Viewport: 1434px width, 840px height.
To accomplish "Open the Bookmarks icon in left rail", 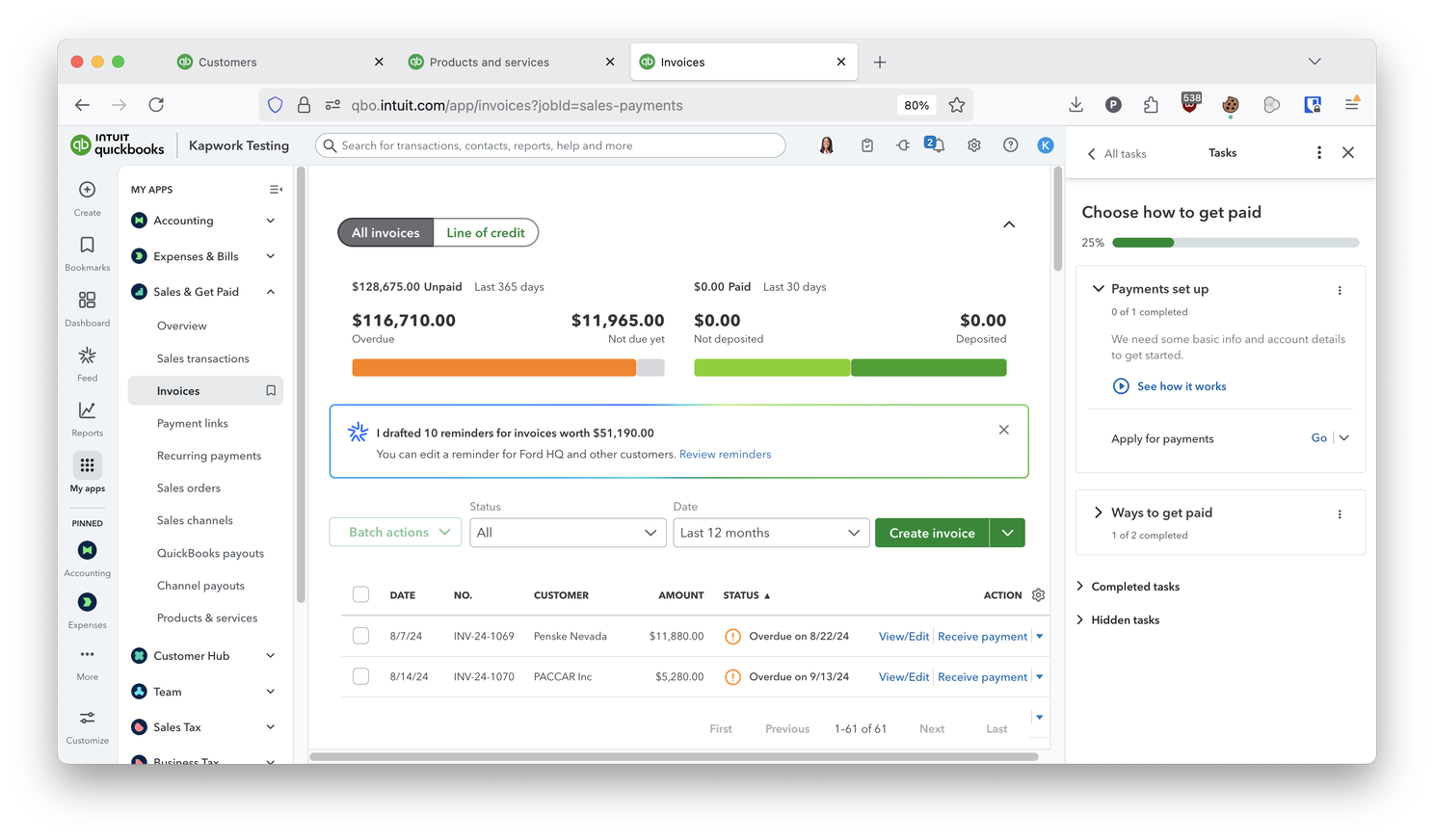I will point(87,245).
